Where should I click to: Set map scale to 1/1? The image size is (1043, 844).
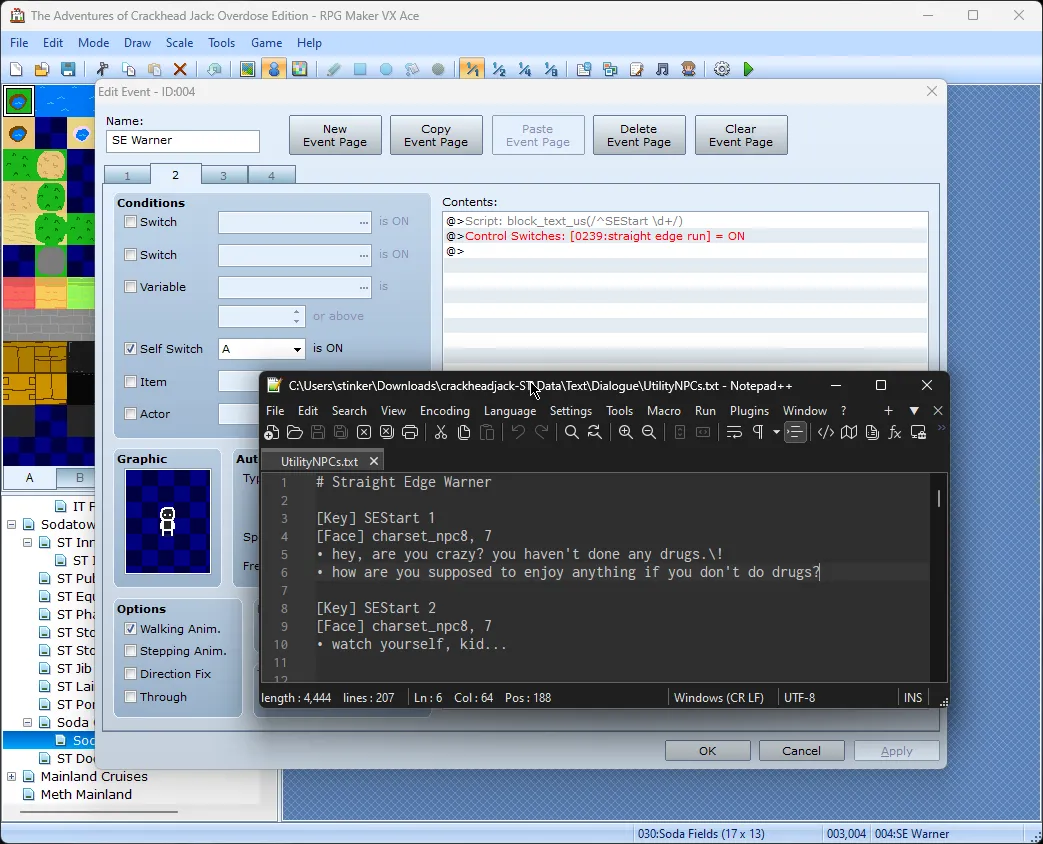[472, 69]
